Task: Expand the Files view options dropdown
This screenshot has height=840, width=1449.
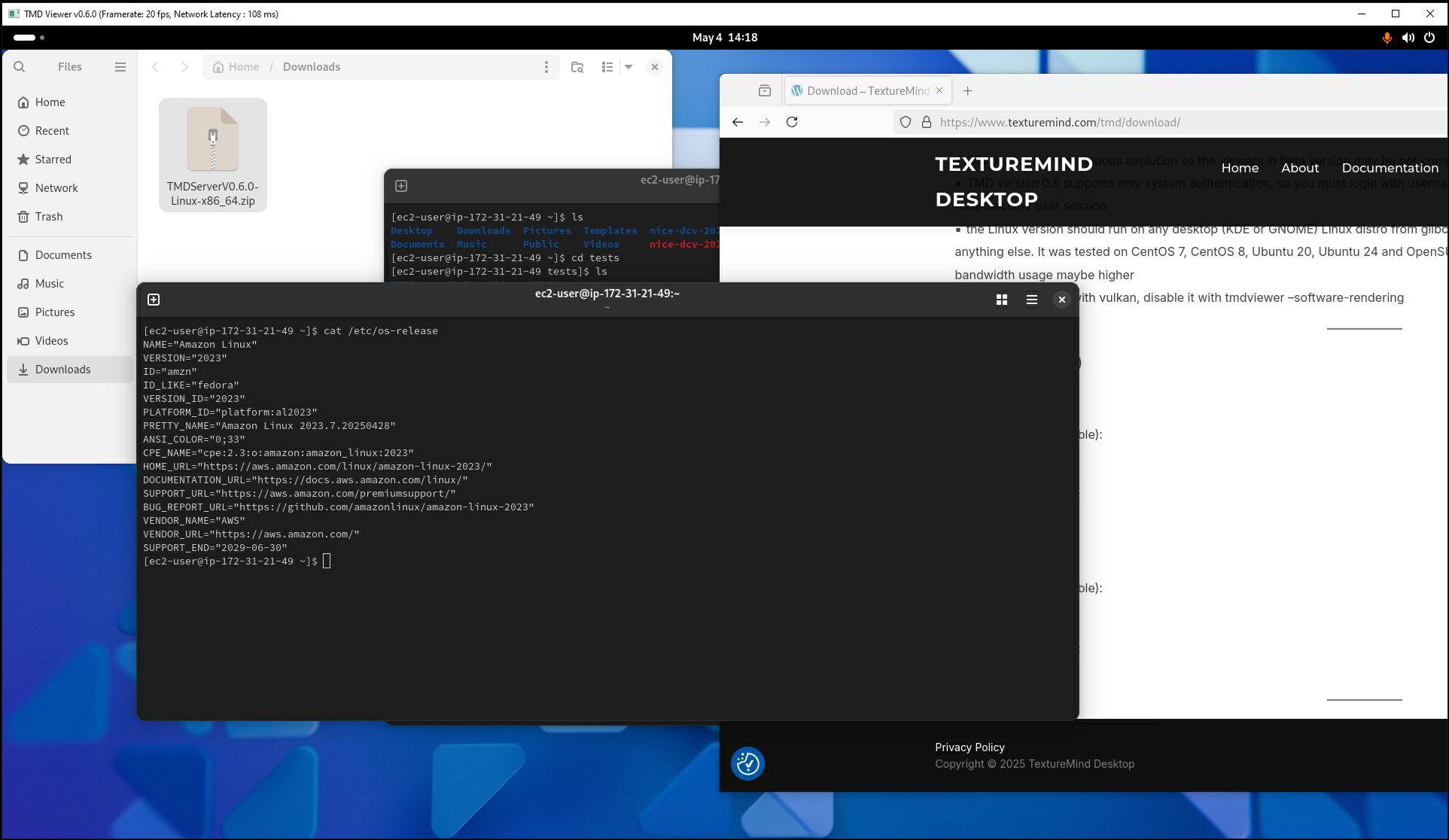Action: coord(629,67)
